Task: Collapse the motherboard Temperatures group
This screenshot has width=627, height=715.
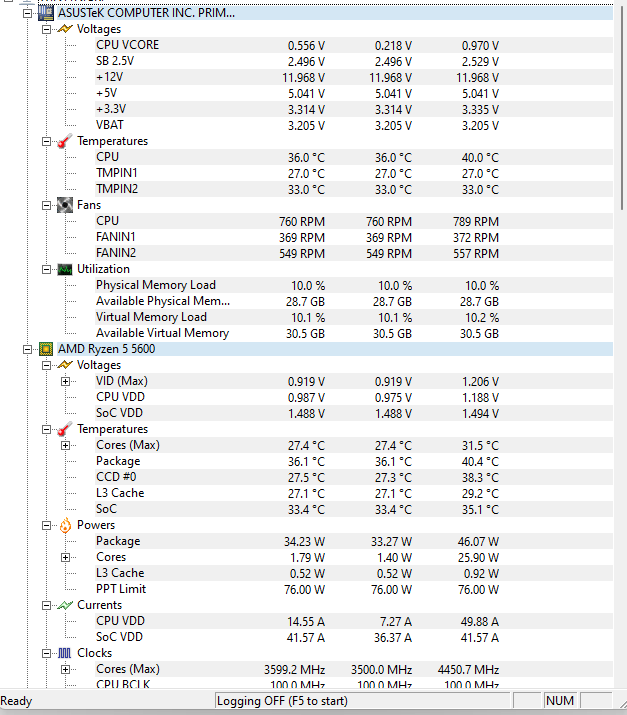Action: (47, 141)
